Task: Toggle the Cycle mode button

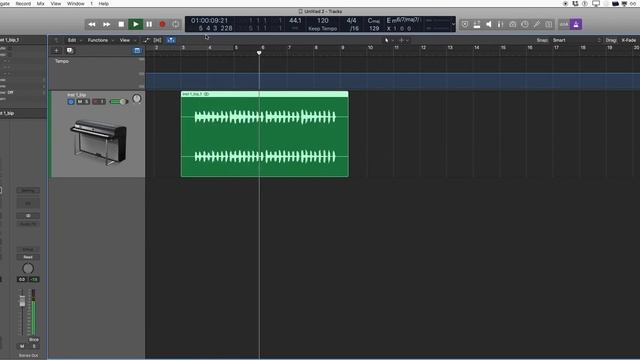Action: pos(176,24)
